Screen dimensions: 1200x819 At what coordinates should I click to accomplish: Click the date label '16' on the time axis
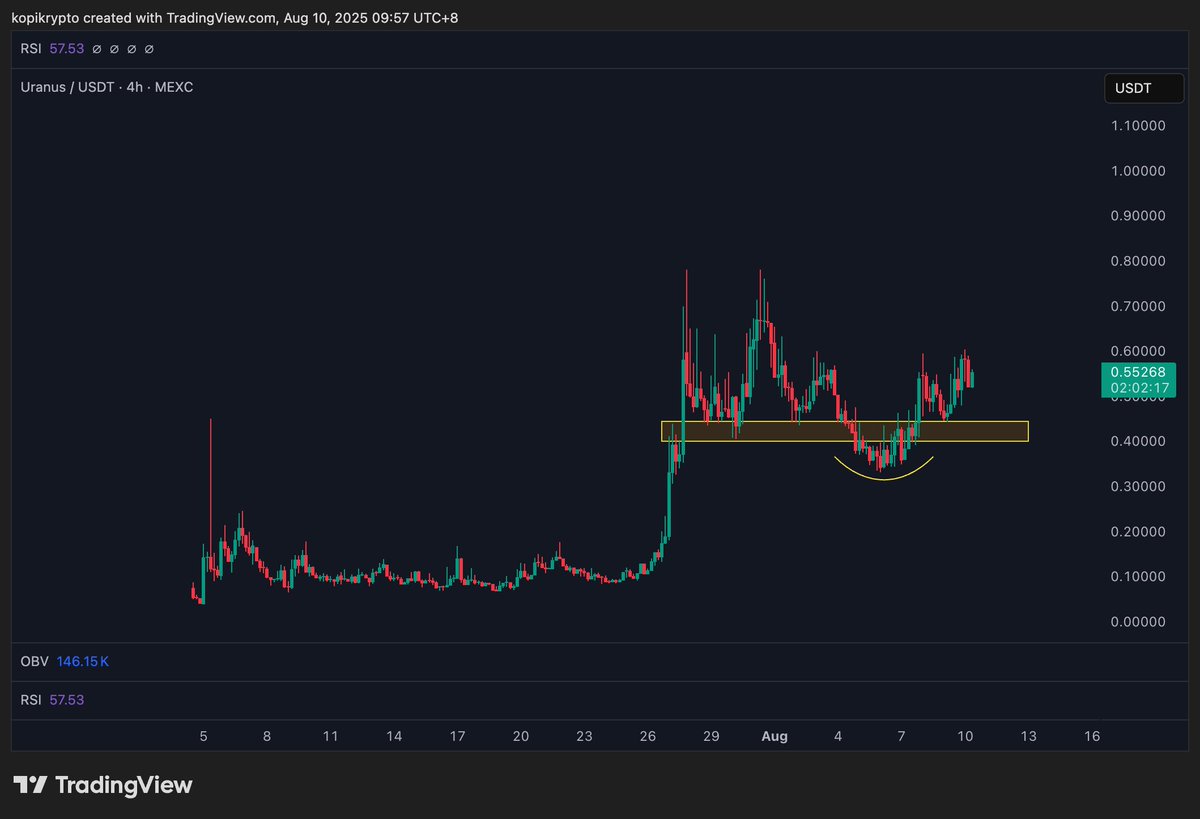1092,736
